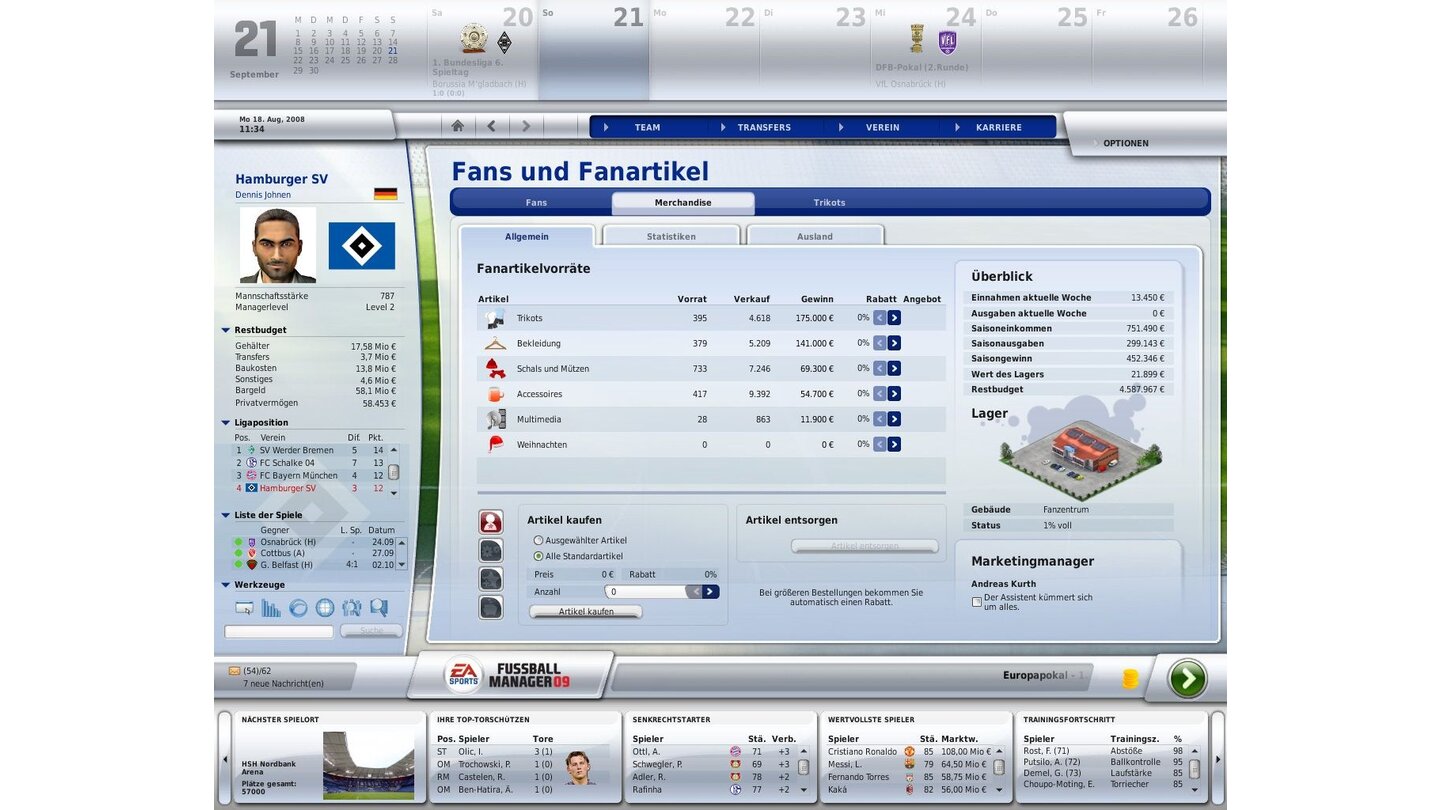This screenshot has height=810, width=1440.
Task: Navigate back with the left arrow icon
Action: click(491, 126)
